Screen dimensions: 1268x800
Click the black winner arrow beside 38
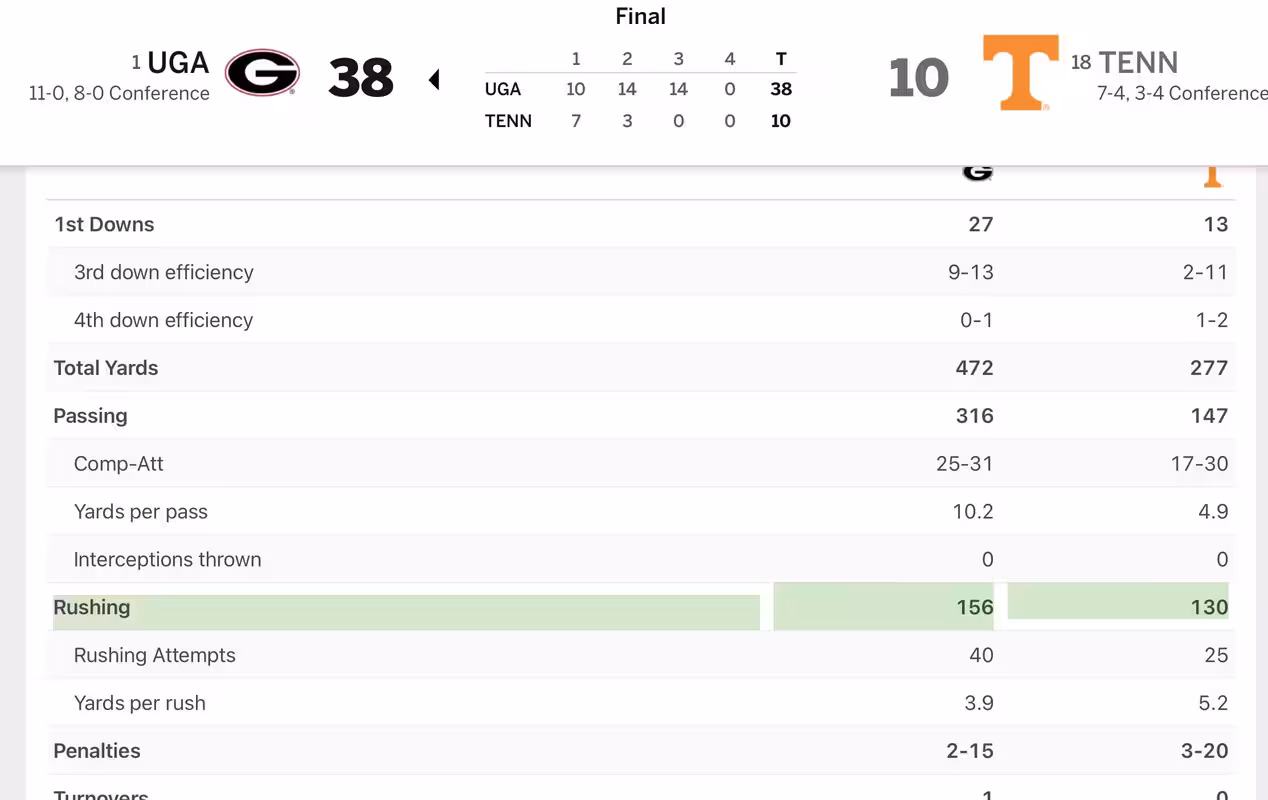(x=434, y=79)
